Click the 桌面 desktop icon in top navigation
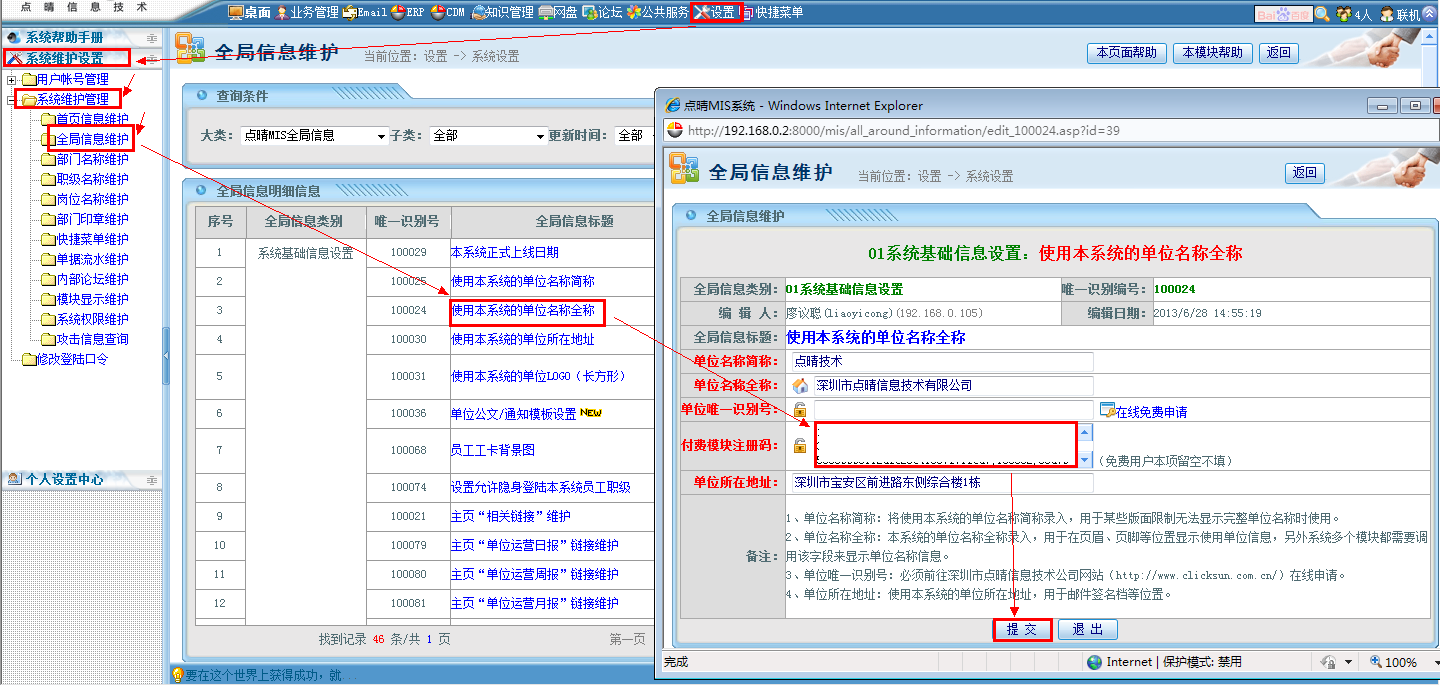The width and height of the screenshot is (1440, 686). pyautogui.click(x=237, y=13)
